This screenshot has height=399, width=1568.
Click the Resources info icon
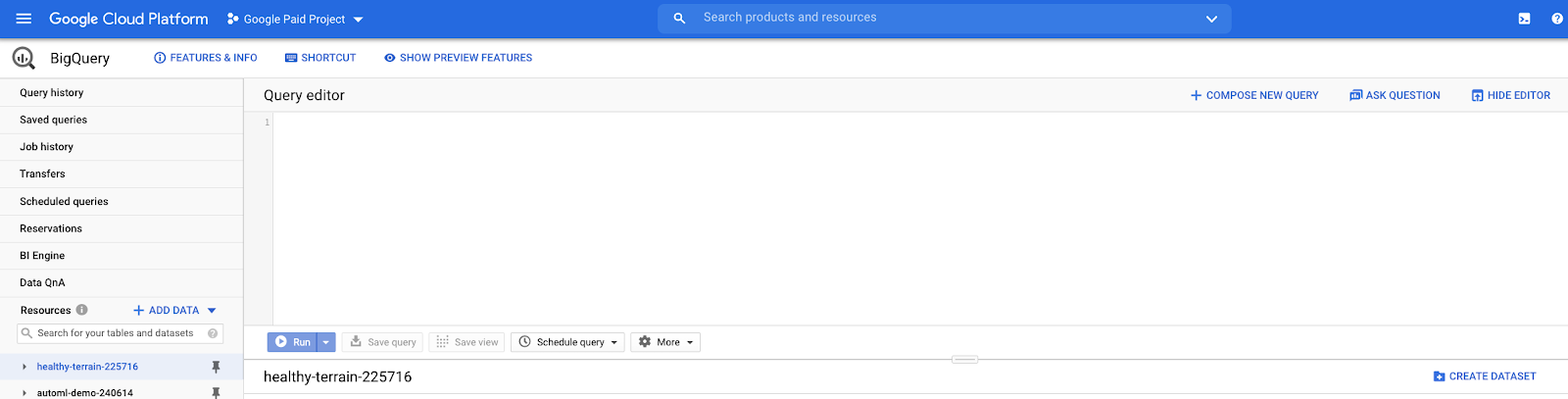click(82, 310)
